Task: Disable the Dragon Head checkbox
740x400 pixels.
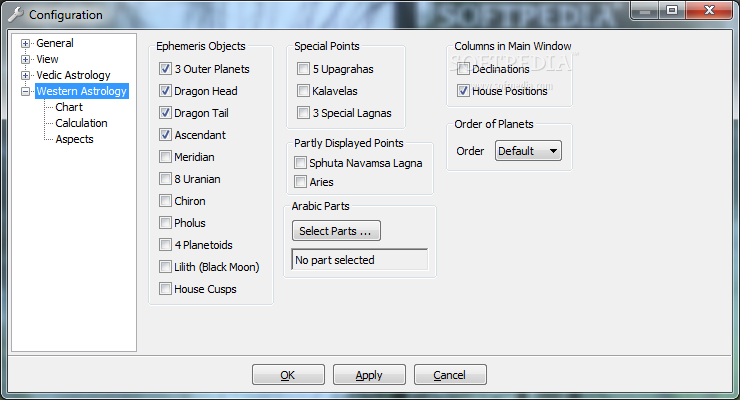Action: pyautogui.click(x=165, y=91)
